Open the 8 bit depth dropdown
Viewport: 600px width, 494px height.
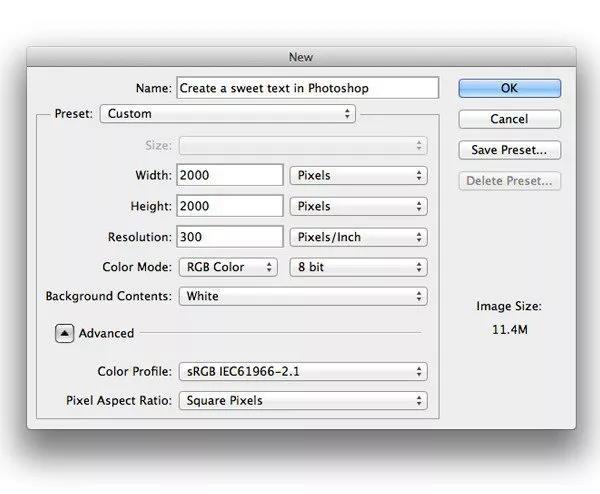pos(358,267)
